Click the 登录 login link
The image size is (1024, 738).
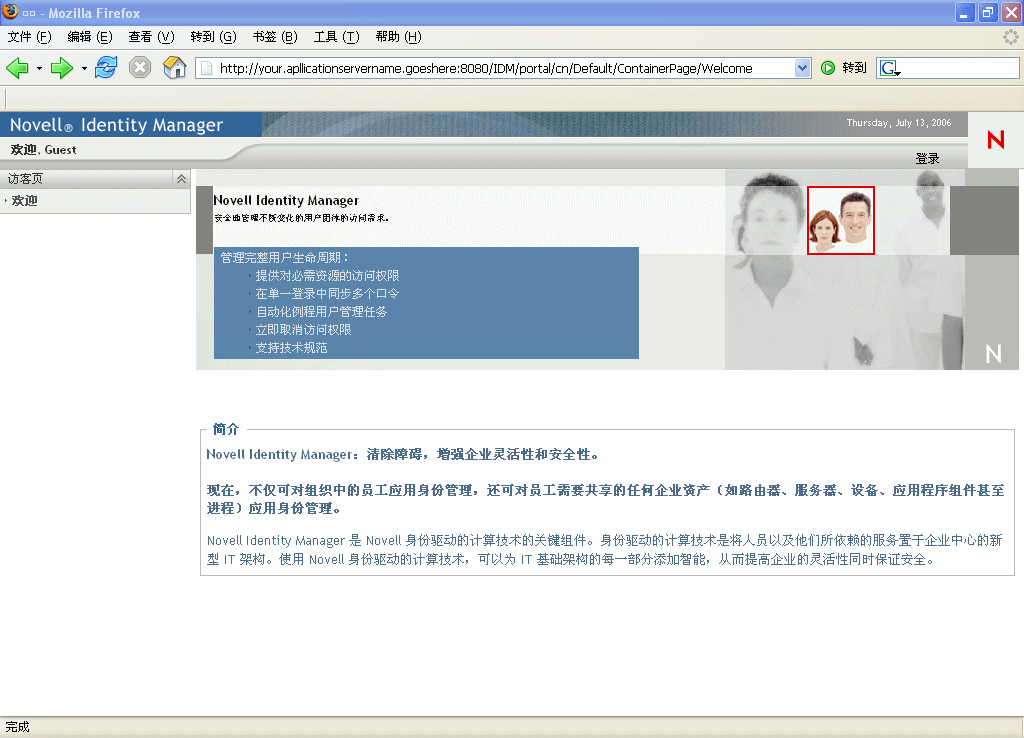pyautogui.click(x=929, y=157)
